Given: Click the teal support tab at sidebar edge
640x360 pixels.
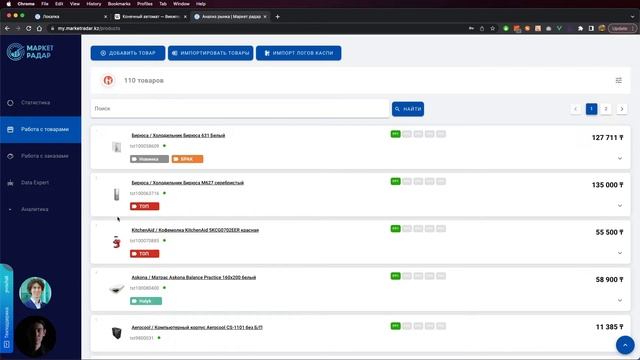Looking at the screenshot, I should (x=6, y=309).
